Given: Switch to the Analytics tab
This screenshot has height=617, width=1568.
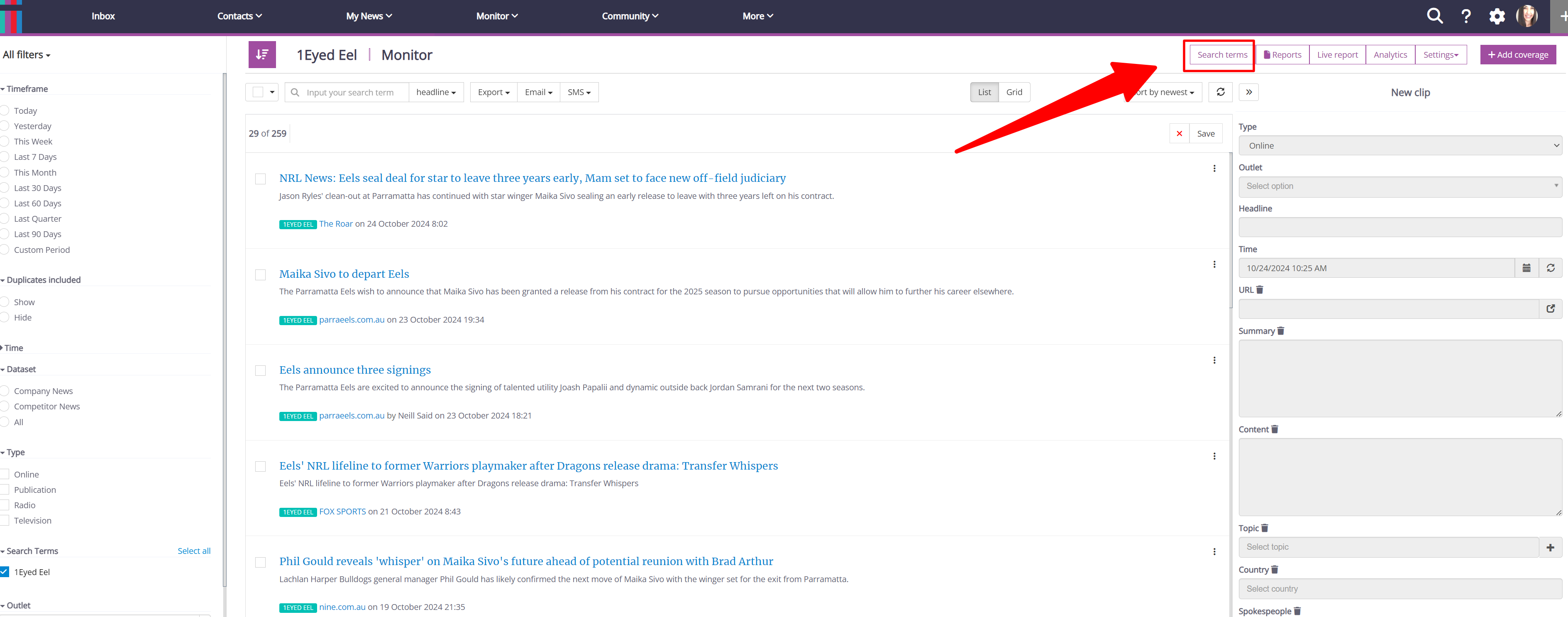Looking at the screenshot, I should coord(1390,55).
